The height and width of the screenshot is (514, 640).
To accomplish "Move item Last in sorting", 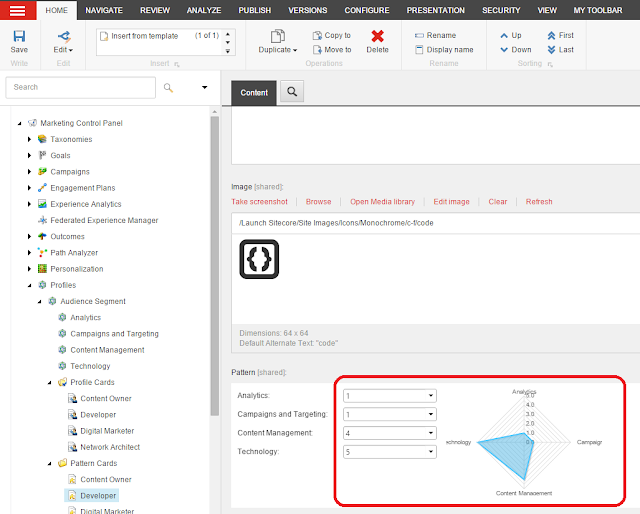I will pos(560,50).
